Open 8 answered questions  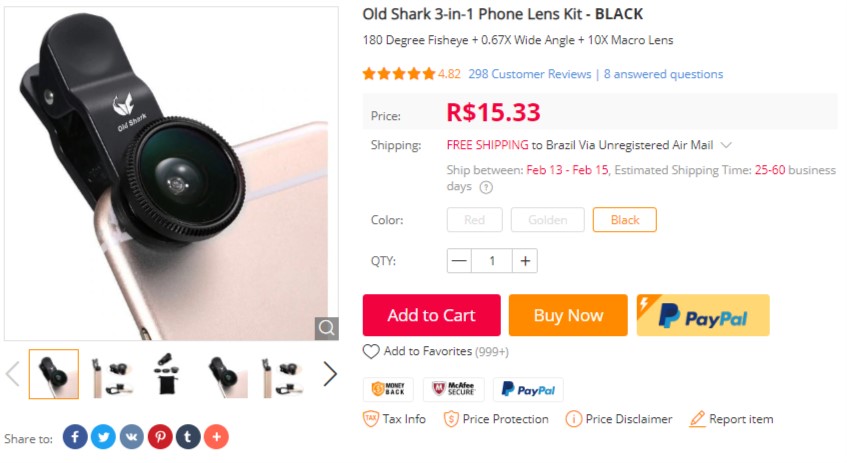pos(663,74)
